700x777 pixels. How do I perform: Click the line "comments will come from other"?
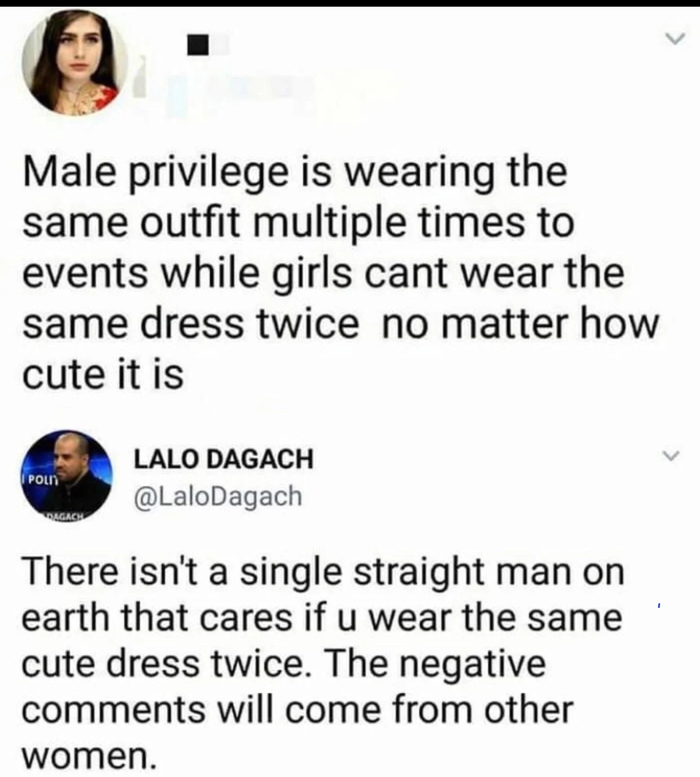coord(298,709)
